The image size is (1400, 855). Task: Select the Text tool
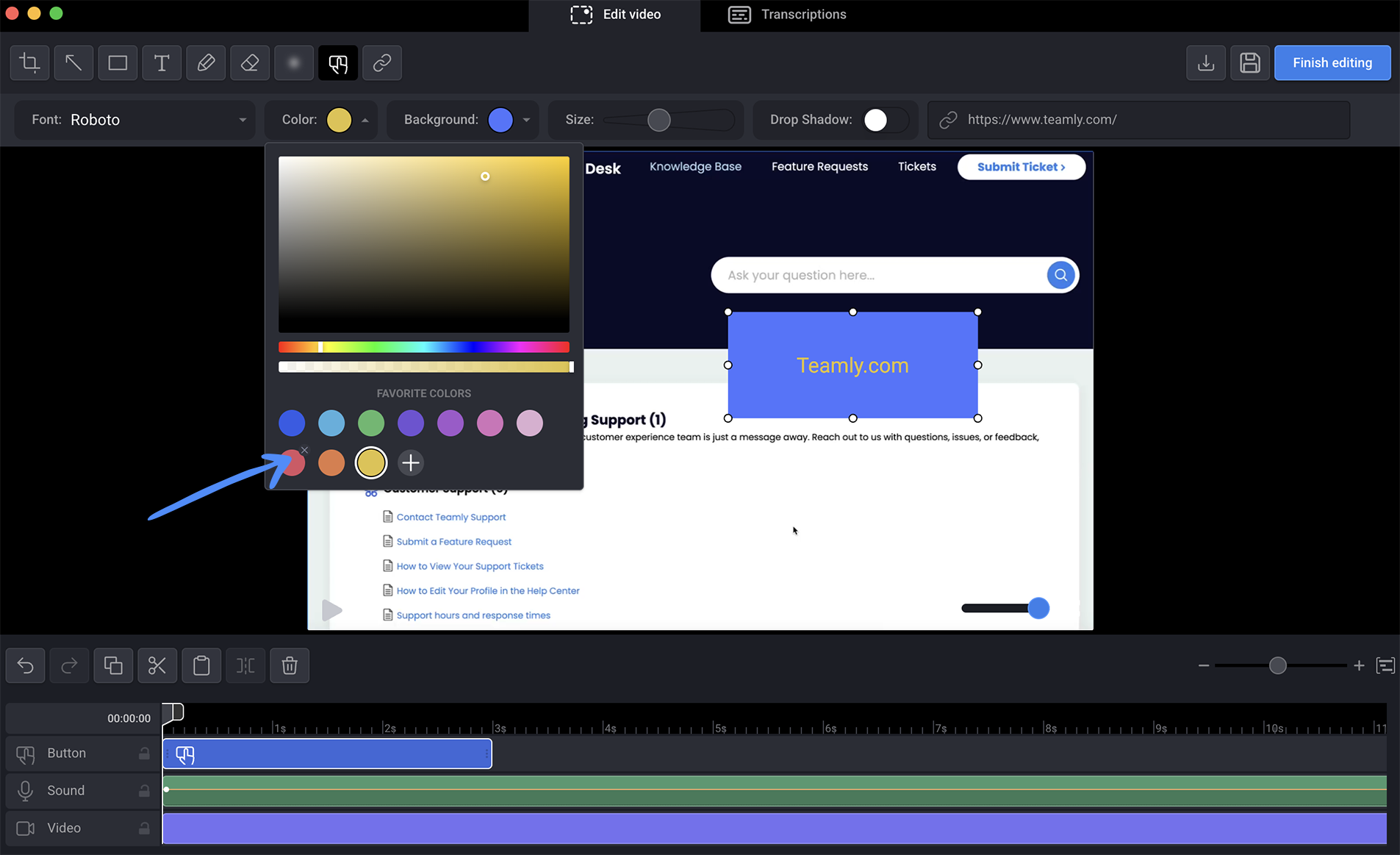[162, 63]
